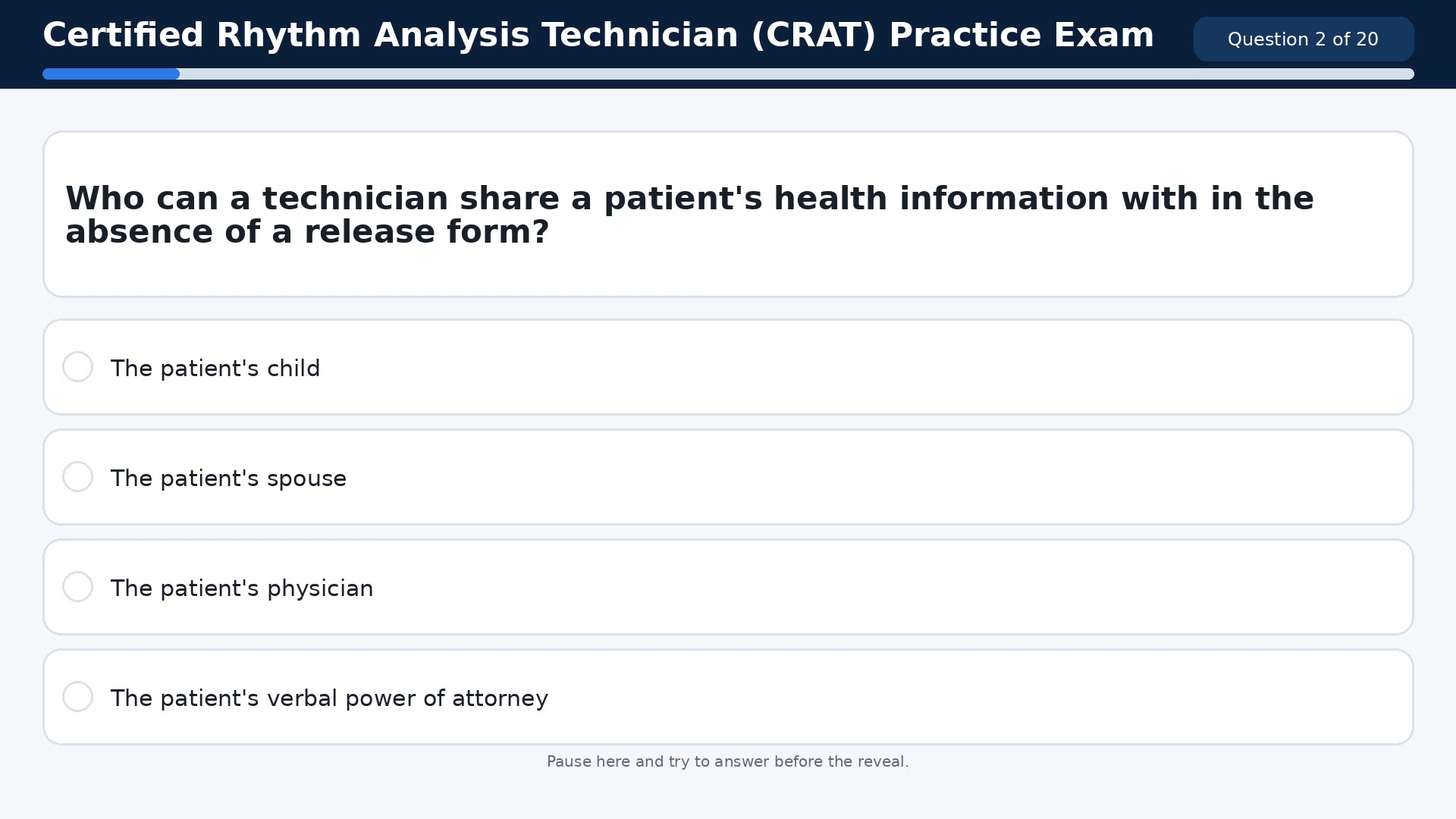Select the radio button for "The patient's child"
1456x819 pixels.
coord(77,367)
